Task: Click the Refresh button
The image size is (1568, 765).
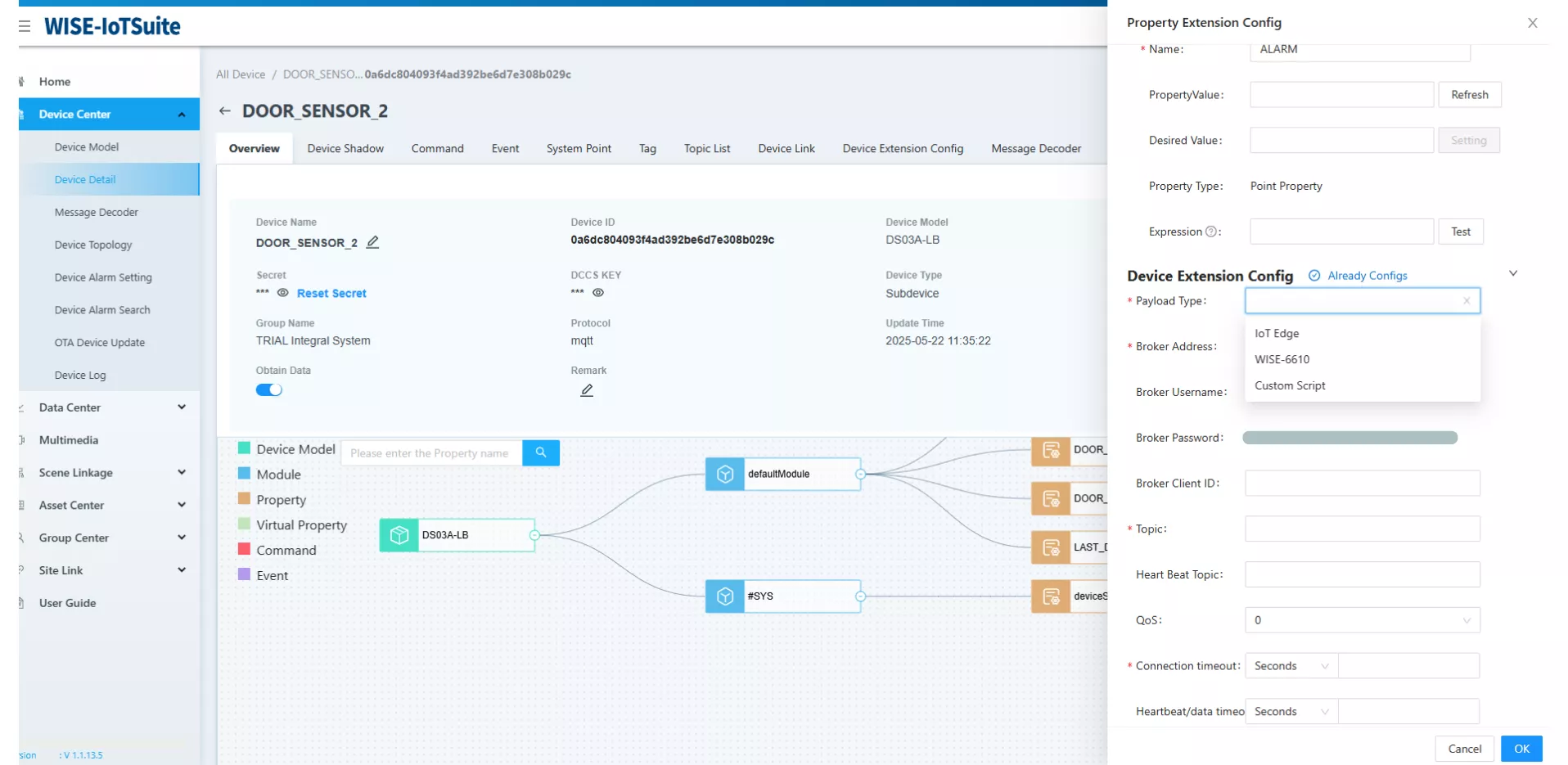Action: tap(1470, 95)
